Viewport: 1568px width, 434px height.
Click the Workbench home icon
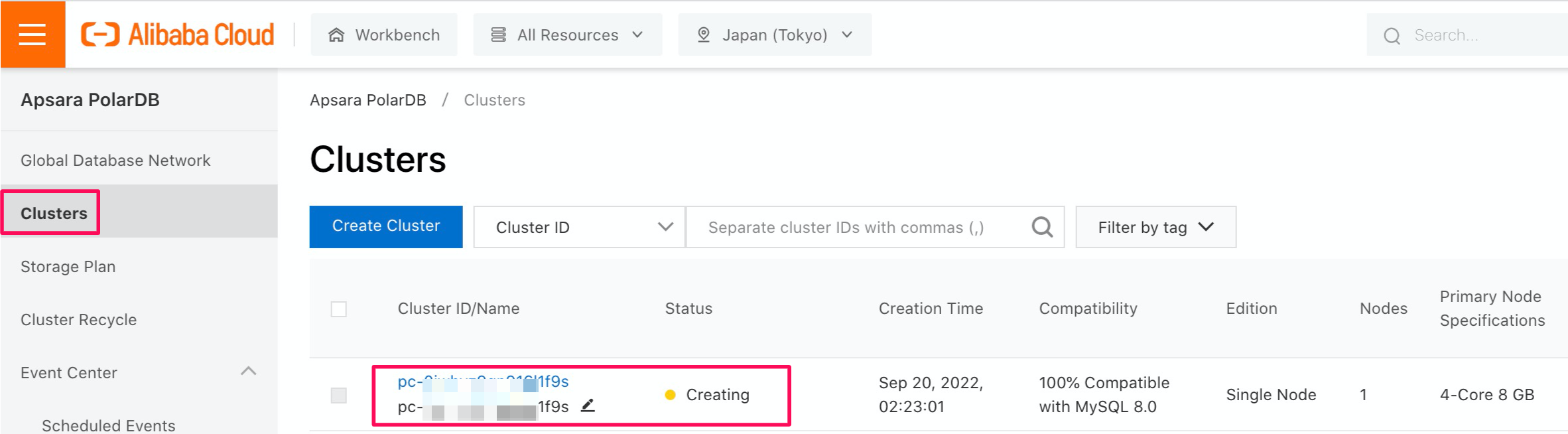[x=336, y=35]
